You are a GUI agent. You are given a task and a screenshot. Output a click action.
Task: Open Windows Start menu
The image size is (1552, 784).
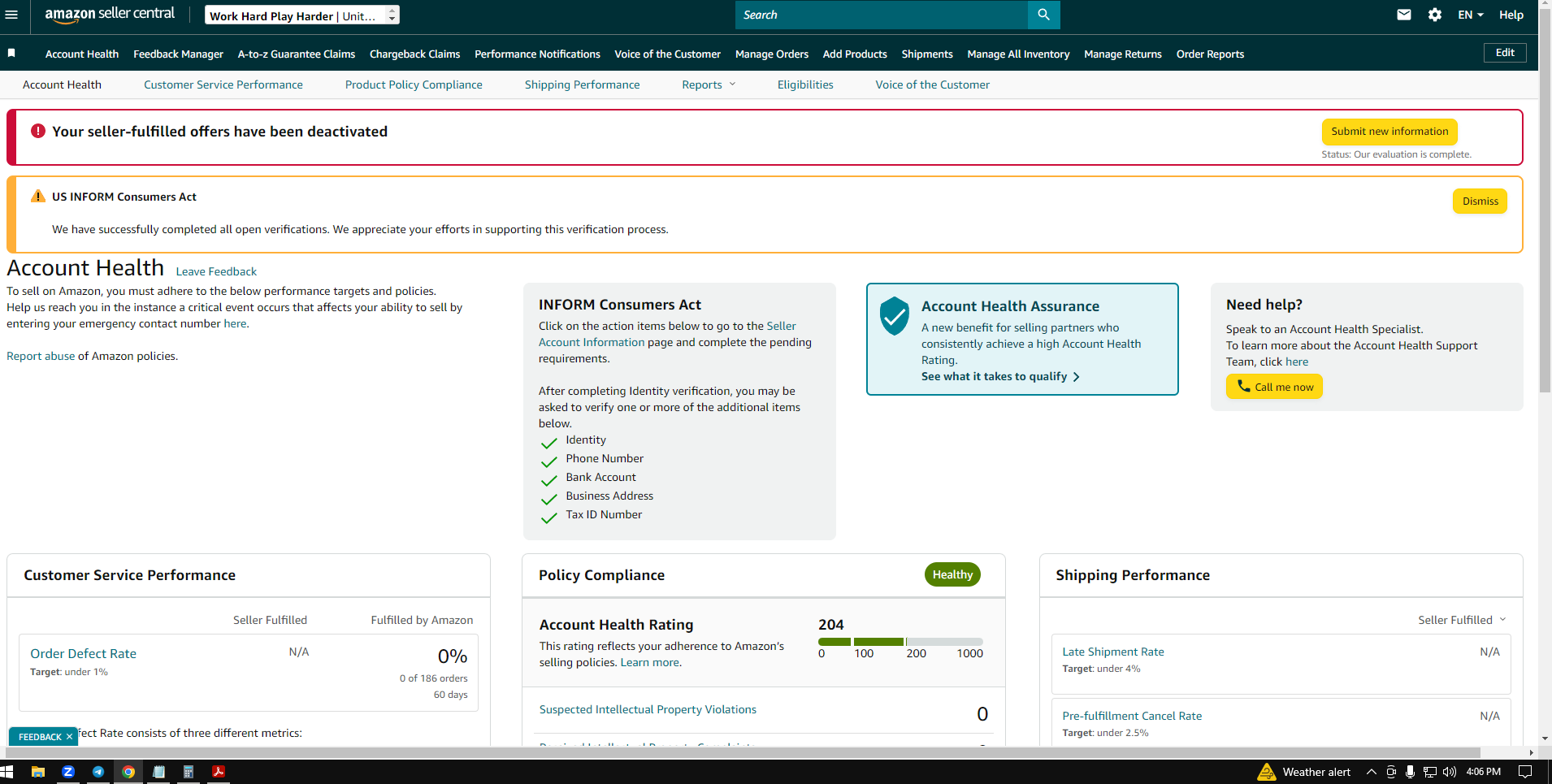(x=7, y=772)
